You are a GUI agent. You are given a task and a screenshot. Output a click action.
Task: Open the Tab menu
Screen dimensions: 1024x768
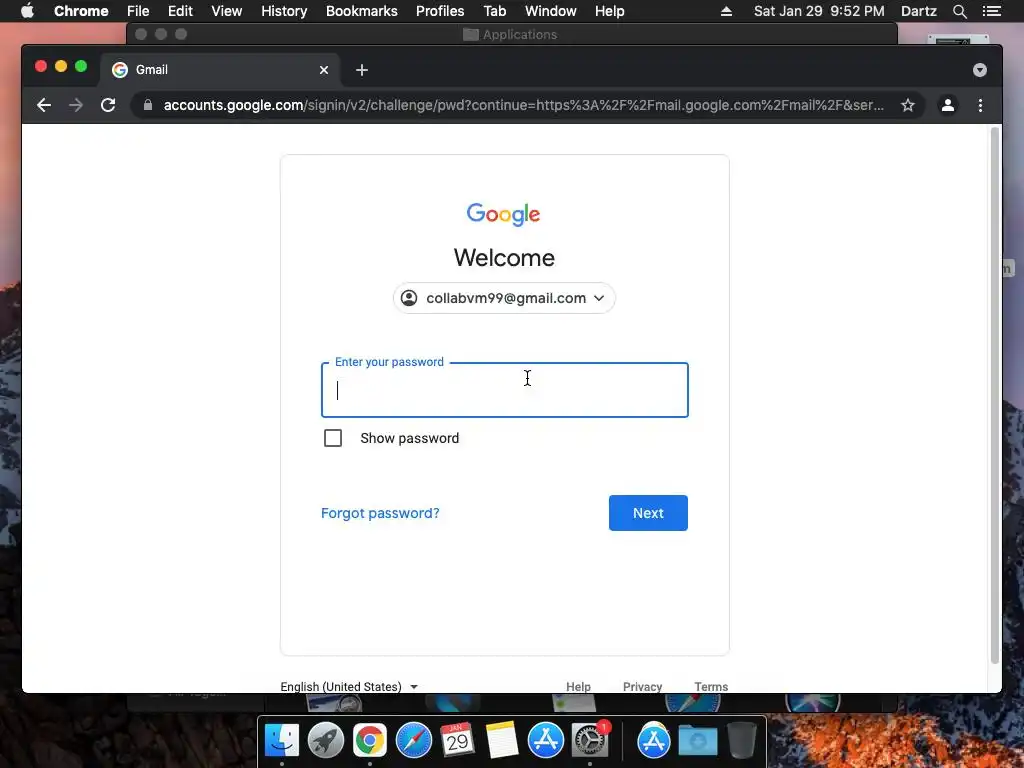(x=494, y=11)
